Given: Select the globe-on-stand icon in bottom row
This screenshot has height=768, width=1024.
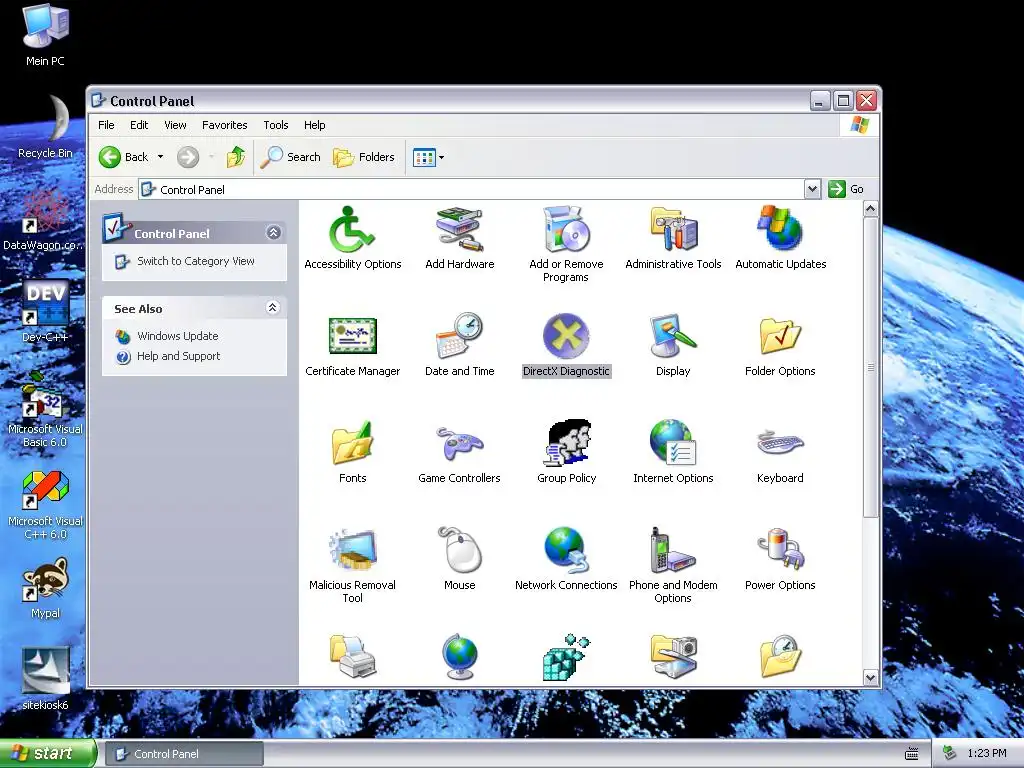Looking at the screenshot, I should click(x=459, y=657).
